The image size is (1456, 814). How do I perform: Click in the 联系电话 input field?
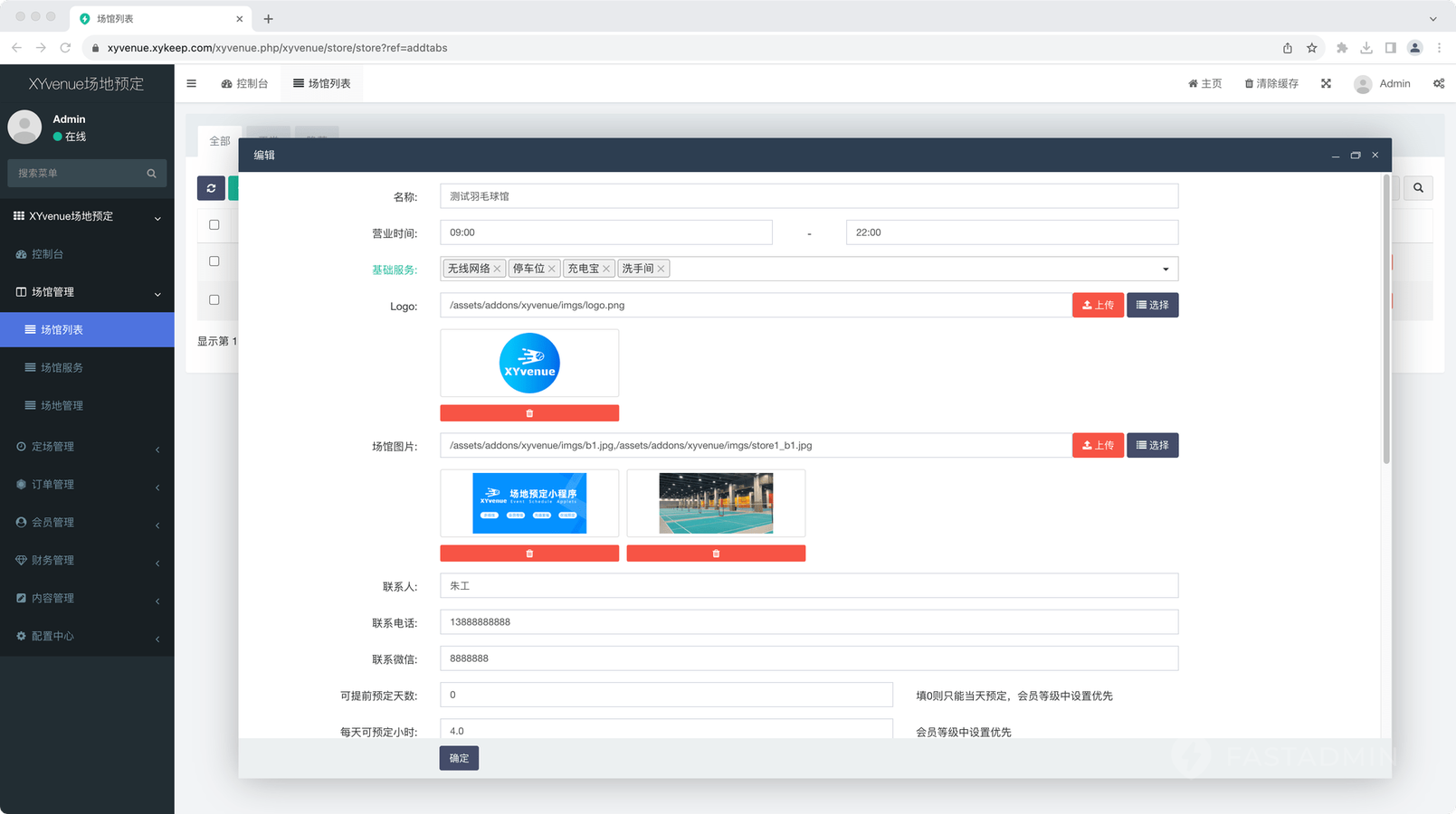(x=808, y=622)
